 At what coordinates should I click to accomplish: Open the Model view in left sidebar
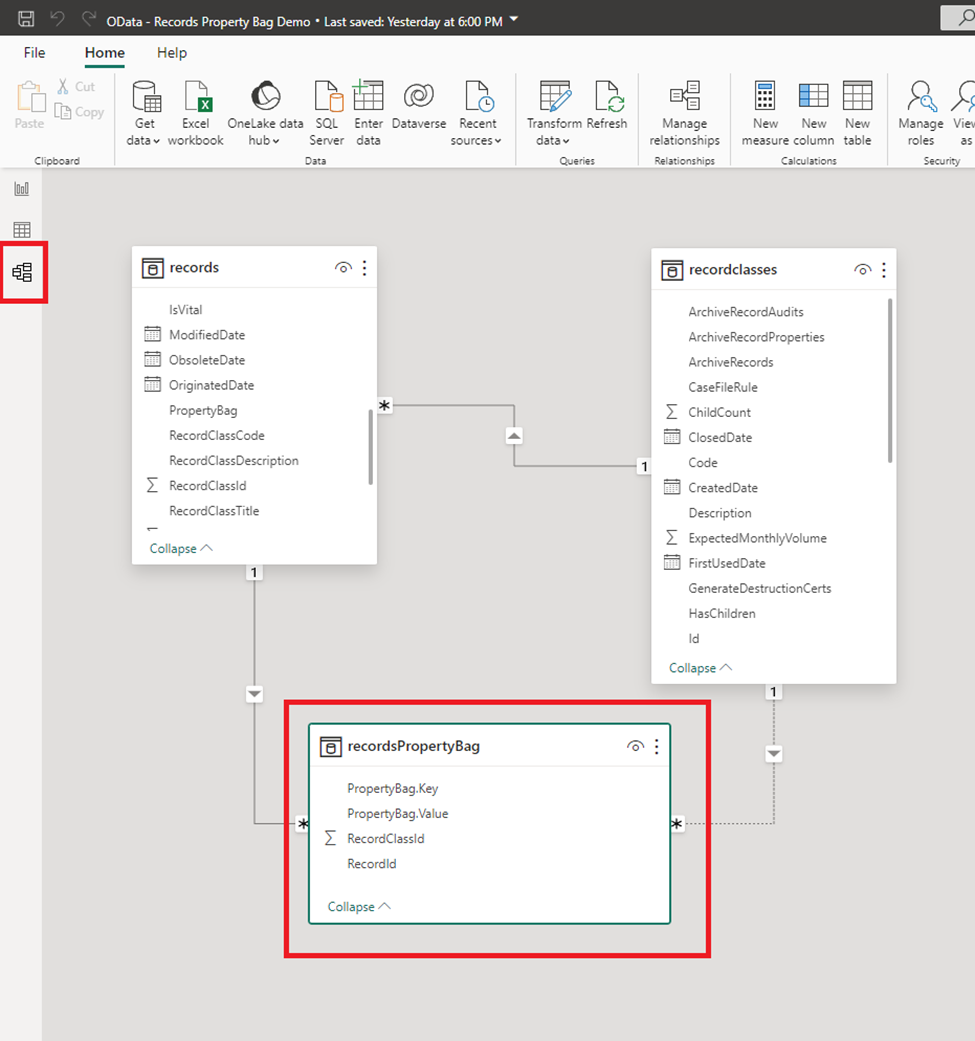click(x=22, y=272)
